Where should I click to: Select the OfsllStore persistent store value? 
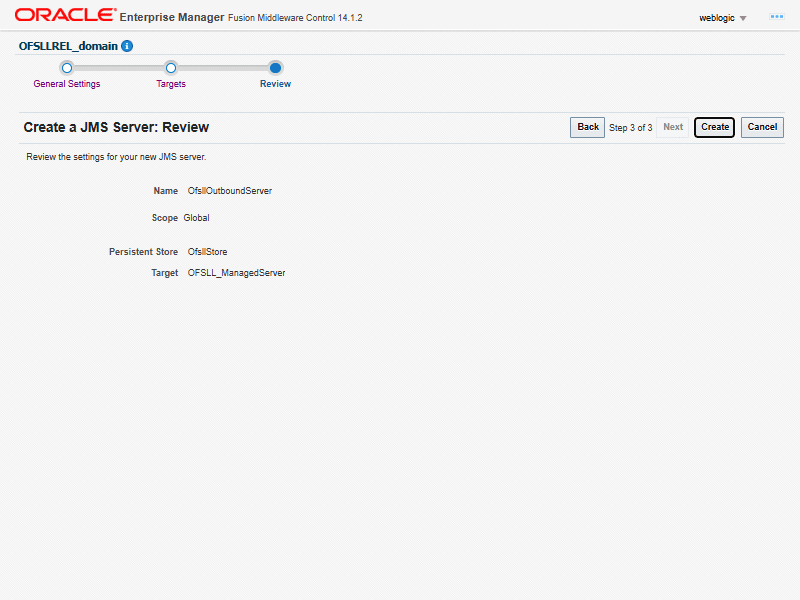point(207,252)
